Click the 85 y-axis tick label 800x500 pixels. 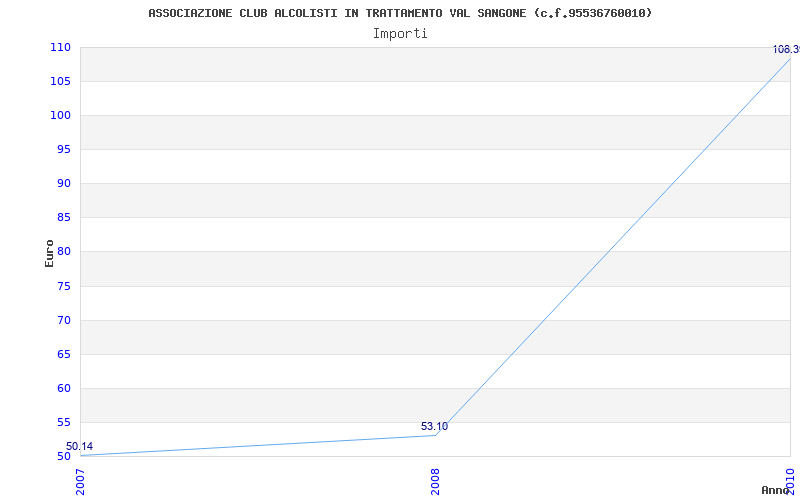click(64, 218)
